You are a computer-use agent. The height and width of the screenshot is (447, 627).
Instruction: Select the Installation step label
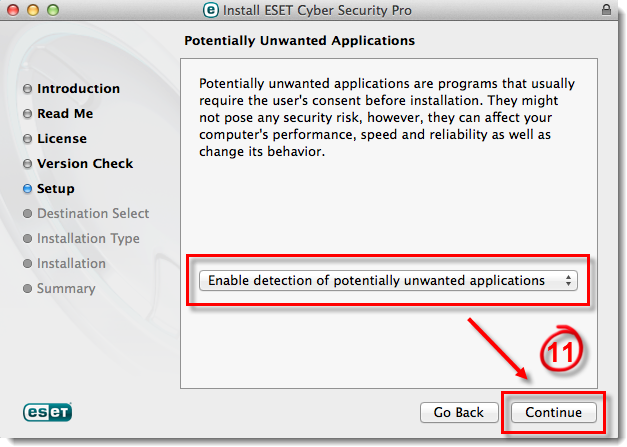(x=71, y=263)
